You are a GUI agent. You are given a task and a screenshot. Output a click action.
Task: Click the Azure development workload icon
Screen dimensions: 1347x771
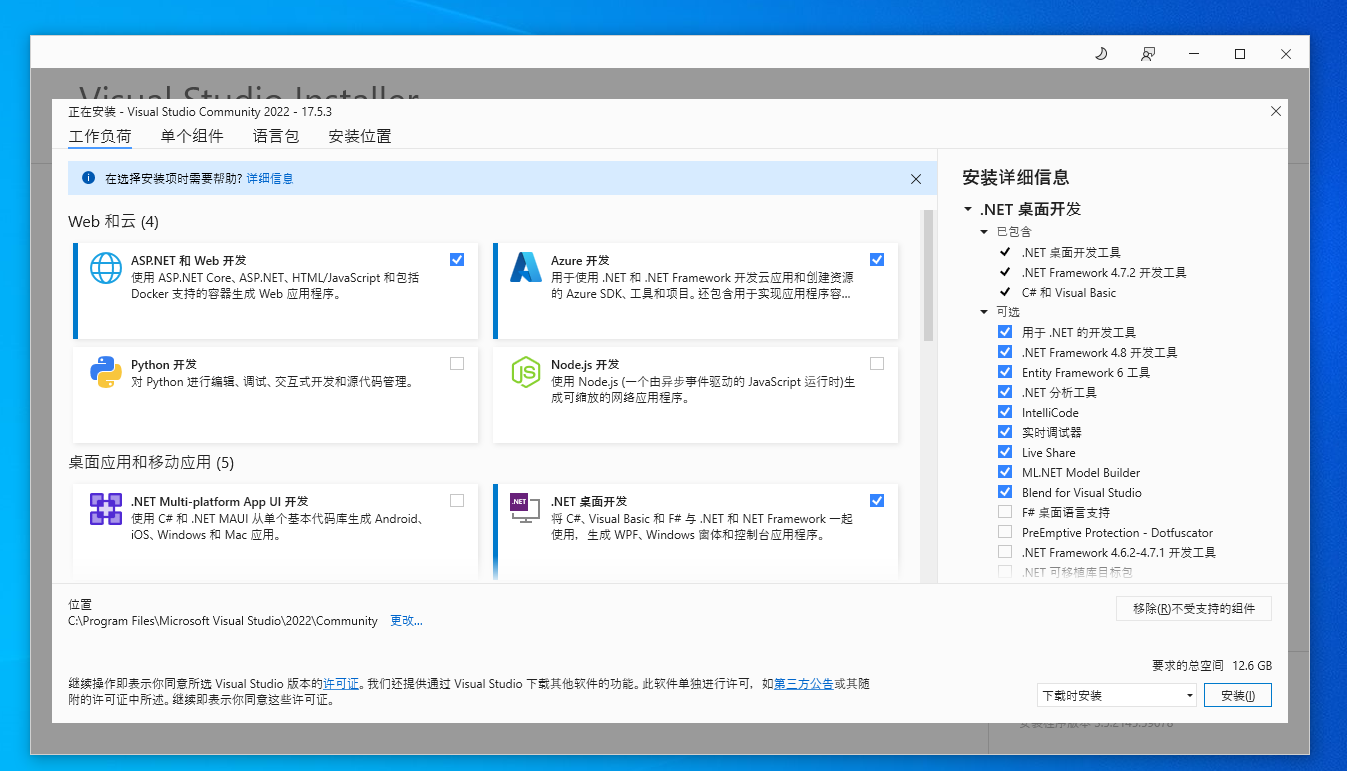pos(524,268)
